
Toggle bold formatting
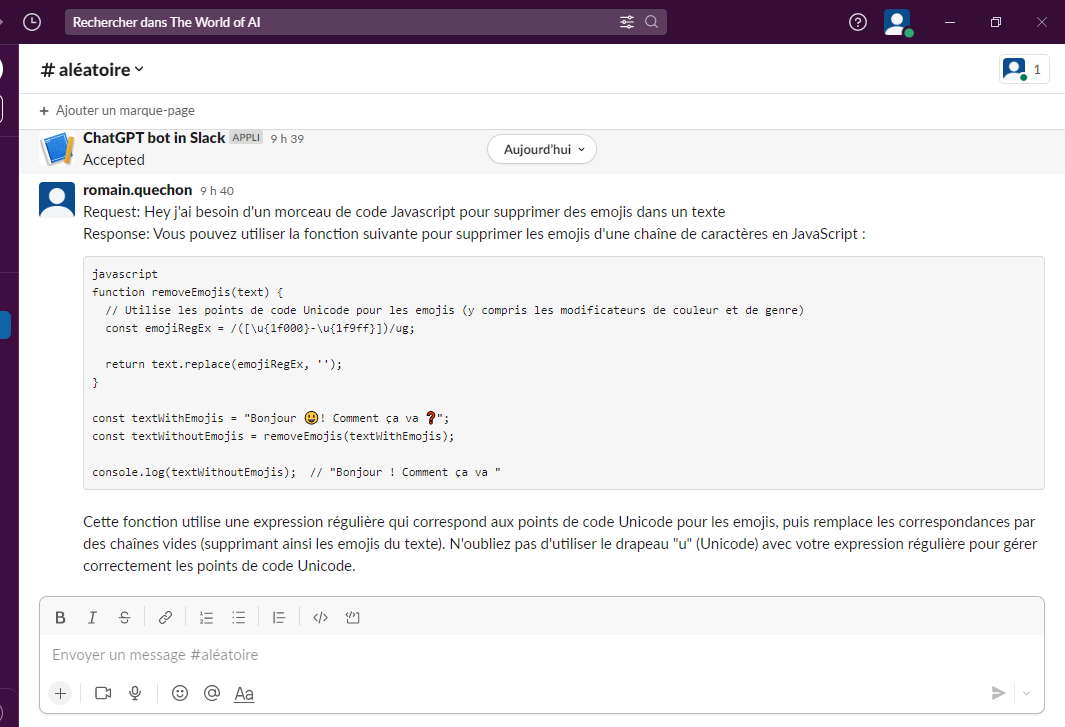coord(60,617)
